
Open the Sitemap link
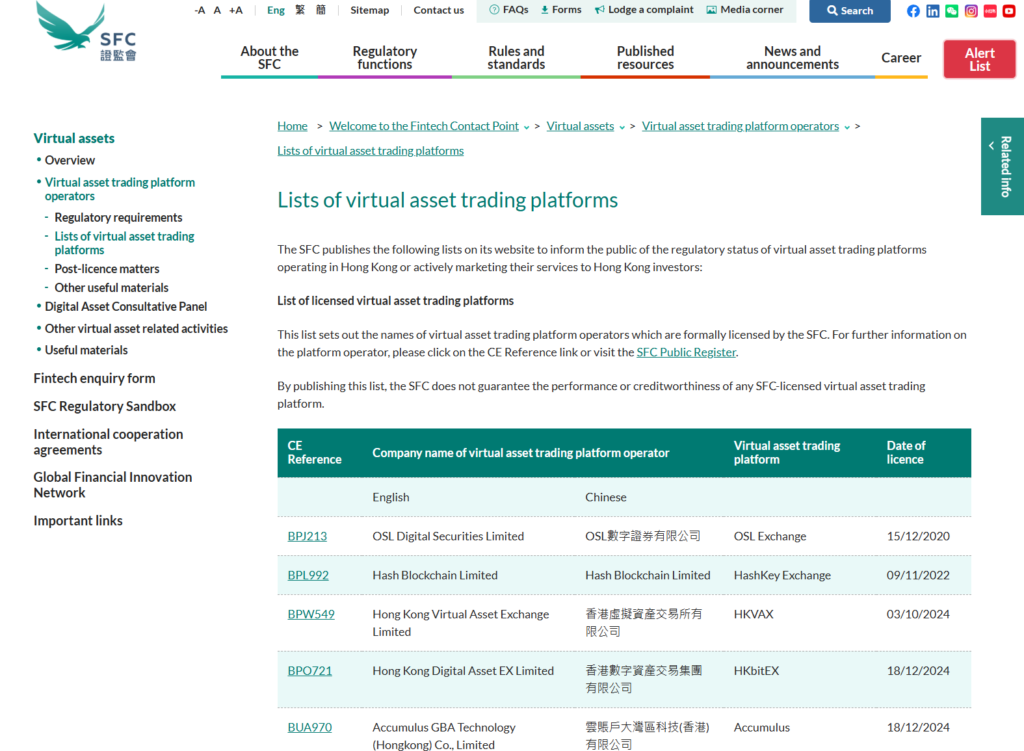[x=370, y=10]
